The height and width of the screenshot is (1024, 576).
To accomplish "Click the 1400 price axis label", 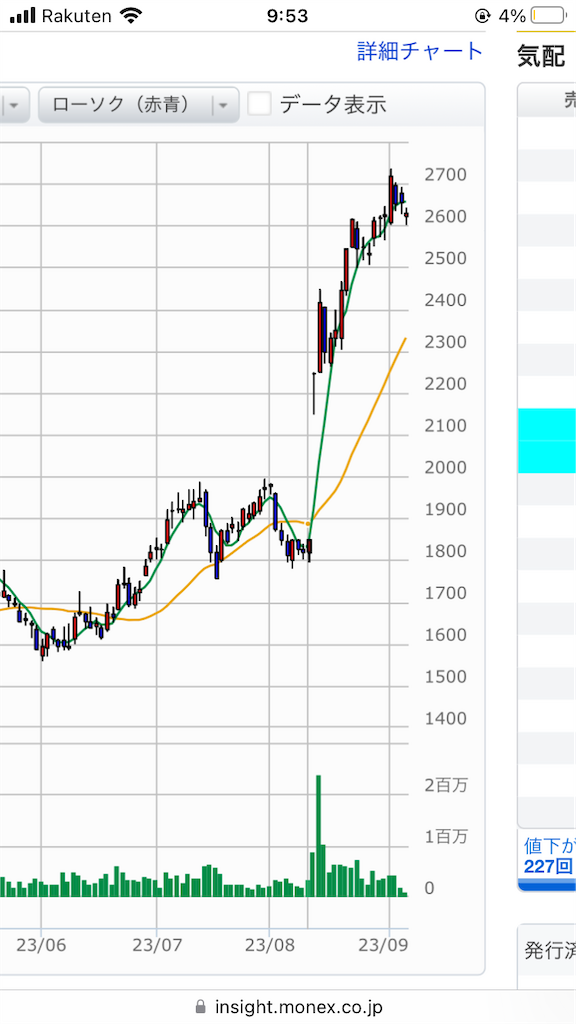I will point(445,718).
